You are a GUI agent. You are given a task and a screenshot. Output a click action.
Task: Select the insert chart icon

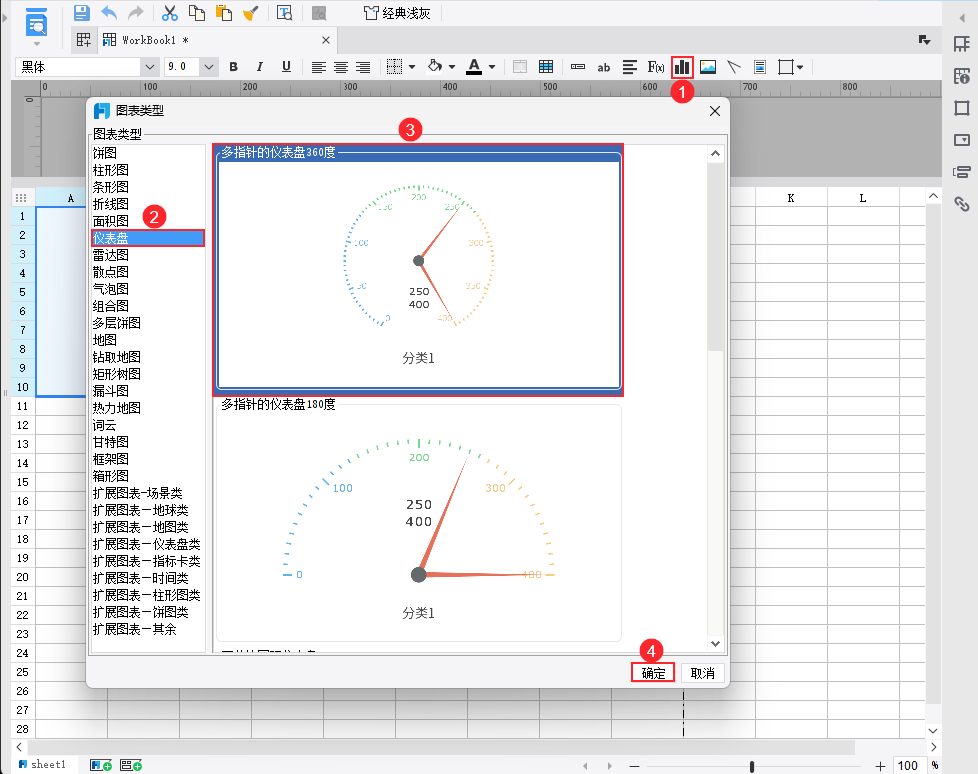[x=682, y=66]
